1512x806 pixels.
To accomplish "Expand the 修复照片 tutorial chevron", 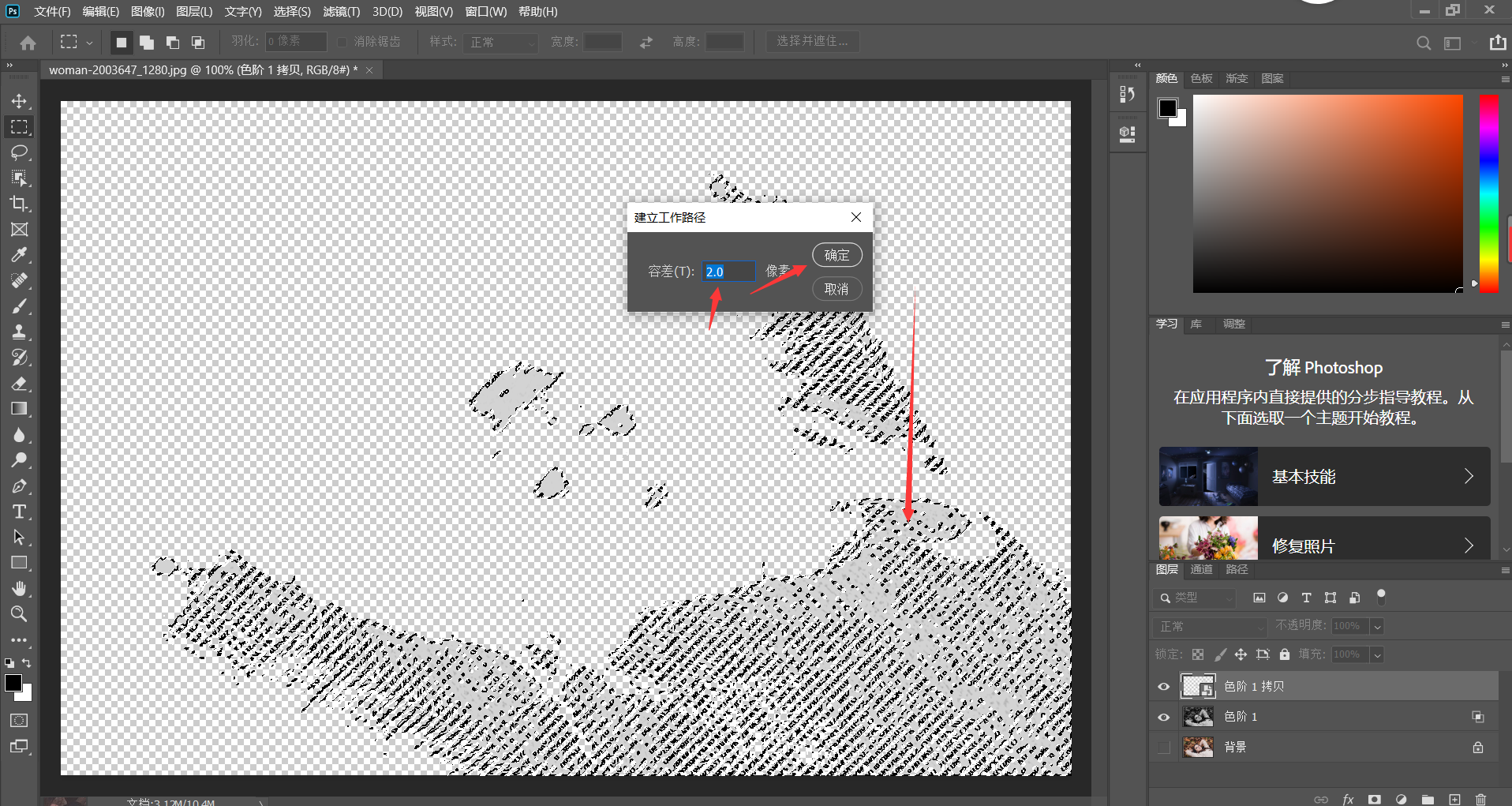I will [1469, 545].
